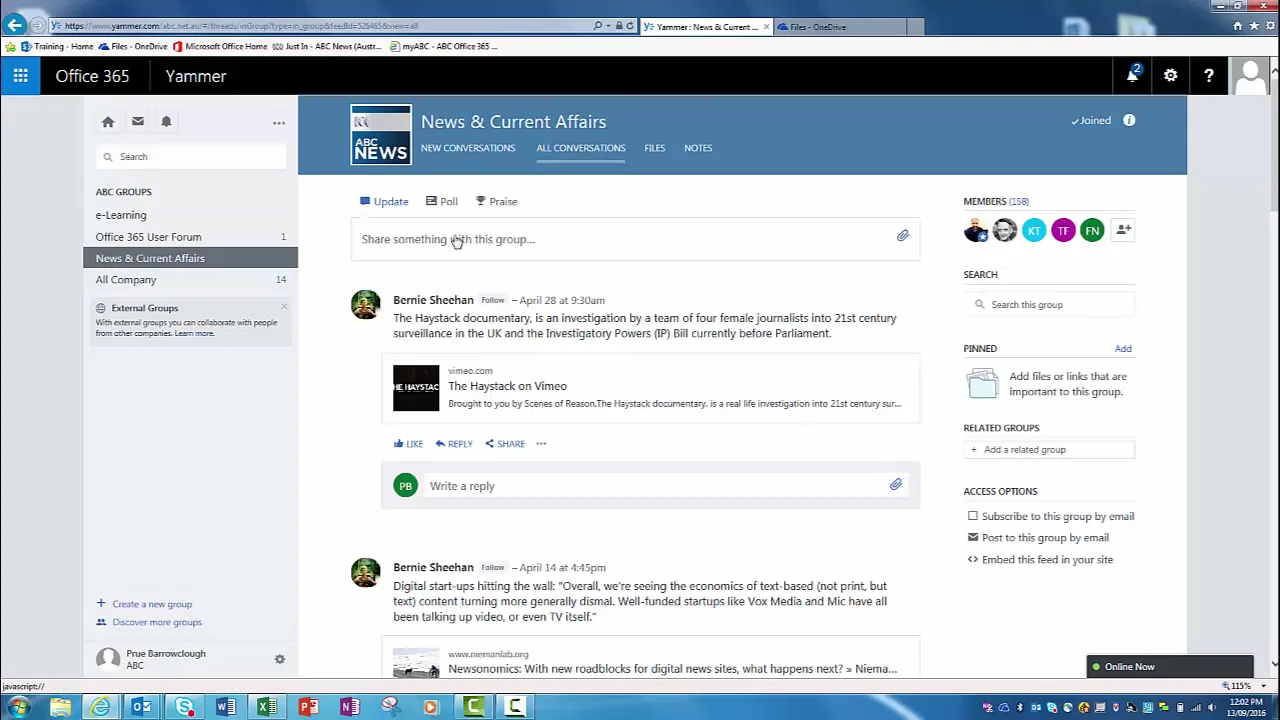Open OneNote from the taskbar
1280x720 pixels.
pyautogui.click(x=350, y=708)
